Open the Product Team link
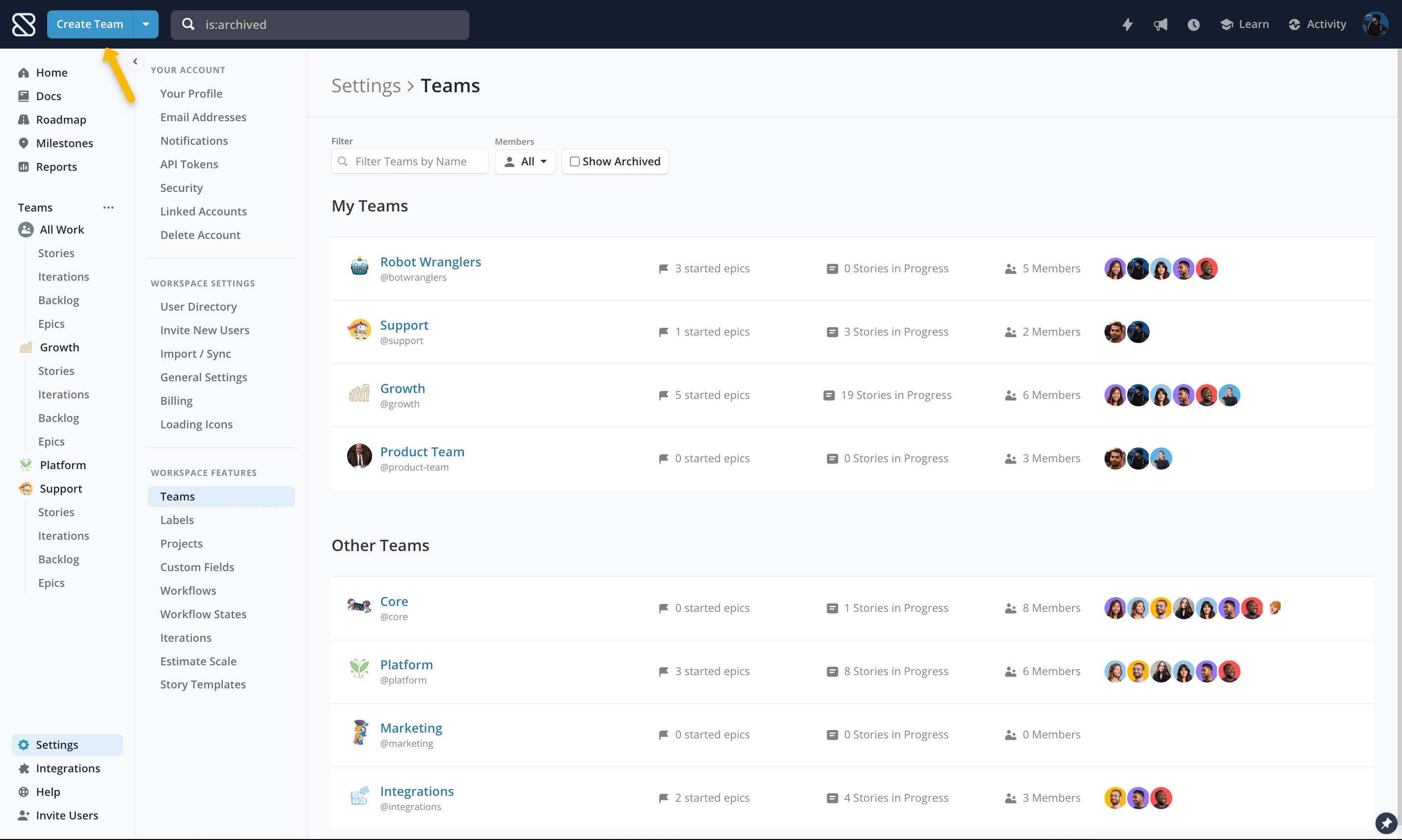The height and width of the screenshot is (840, 1402). point(422,451)
